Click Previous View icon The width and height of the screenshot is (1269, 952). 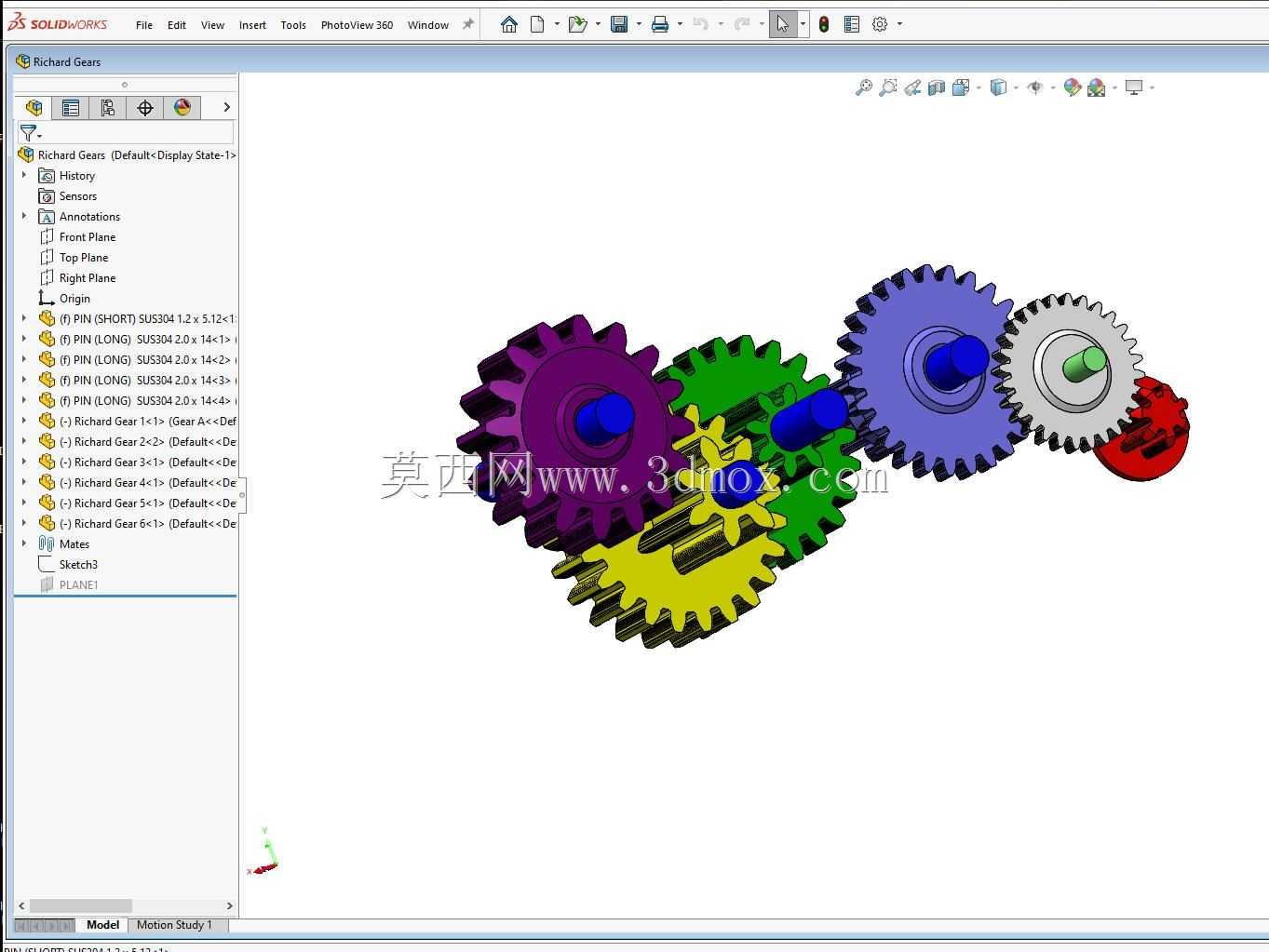(912, 87)
